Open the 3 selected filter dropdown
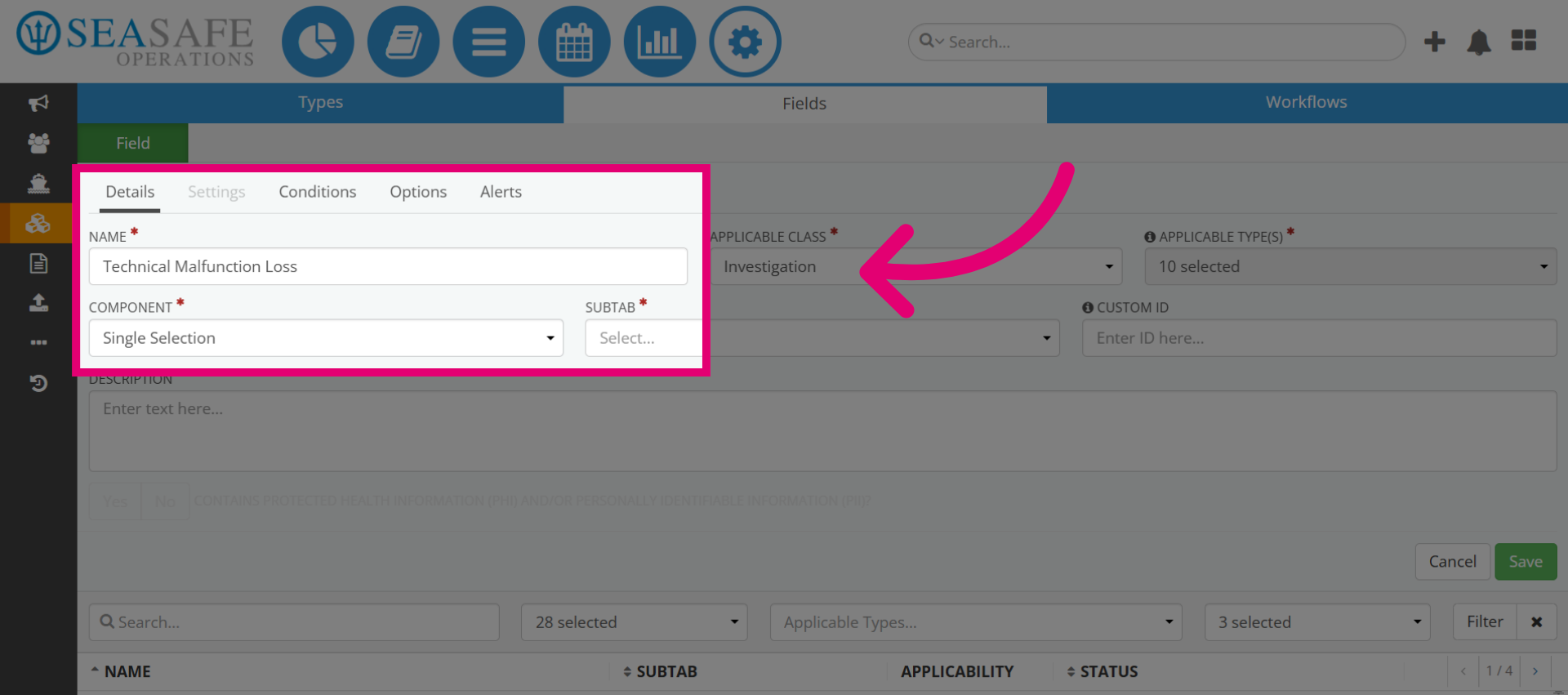 click(1317, 622)
